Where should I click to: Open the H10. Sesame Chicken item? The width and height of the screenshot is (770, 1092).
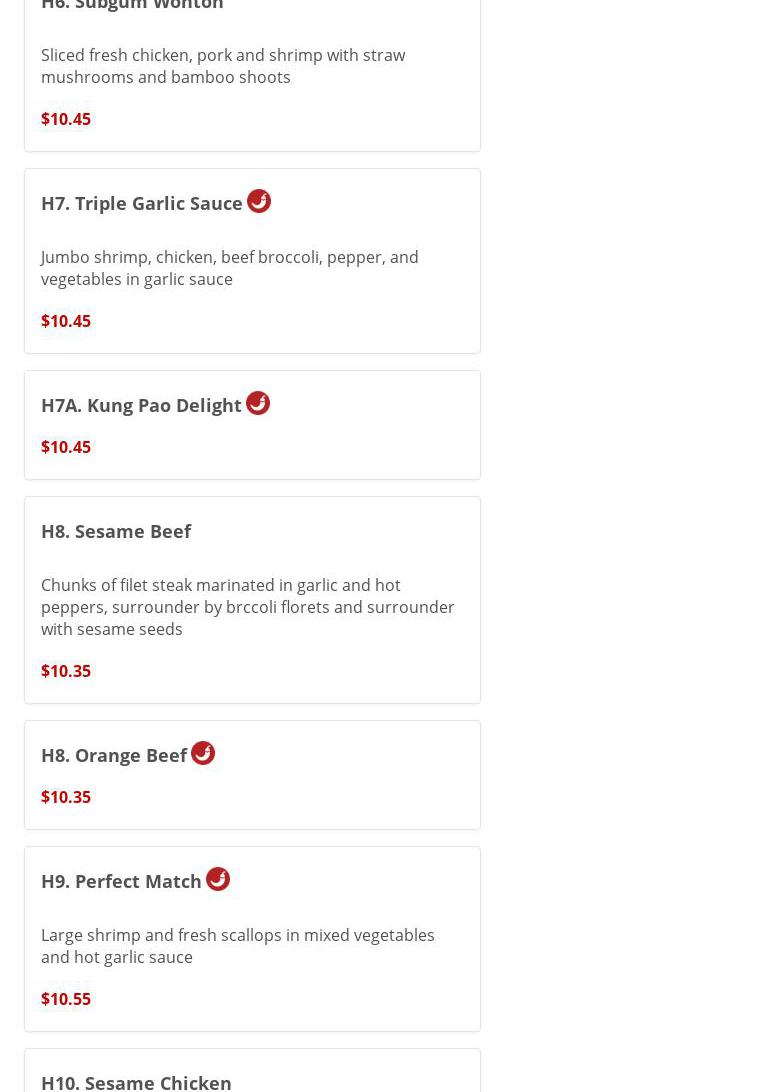136,1081
